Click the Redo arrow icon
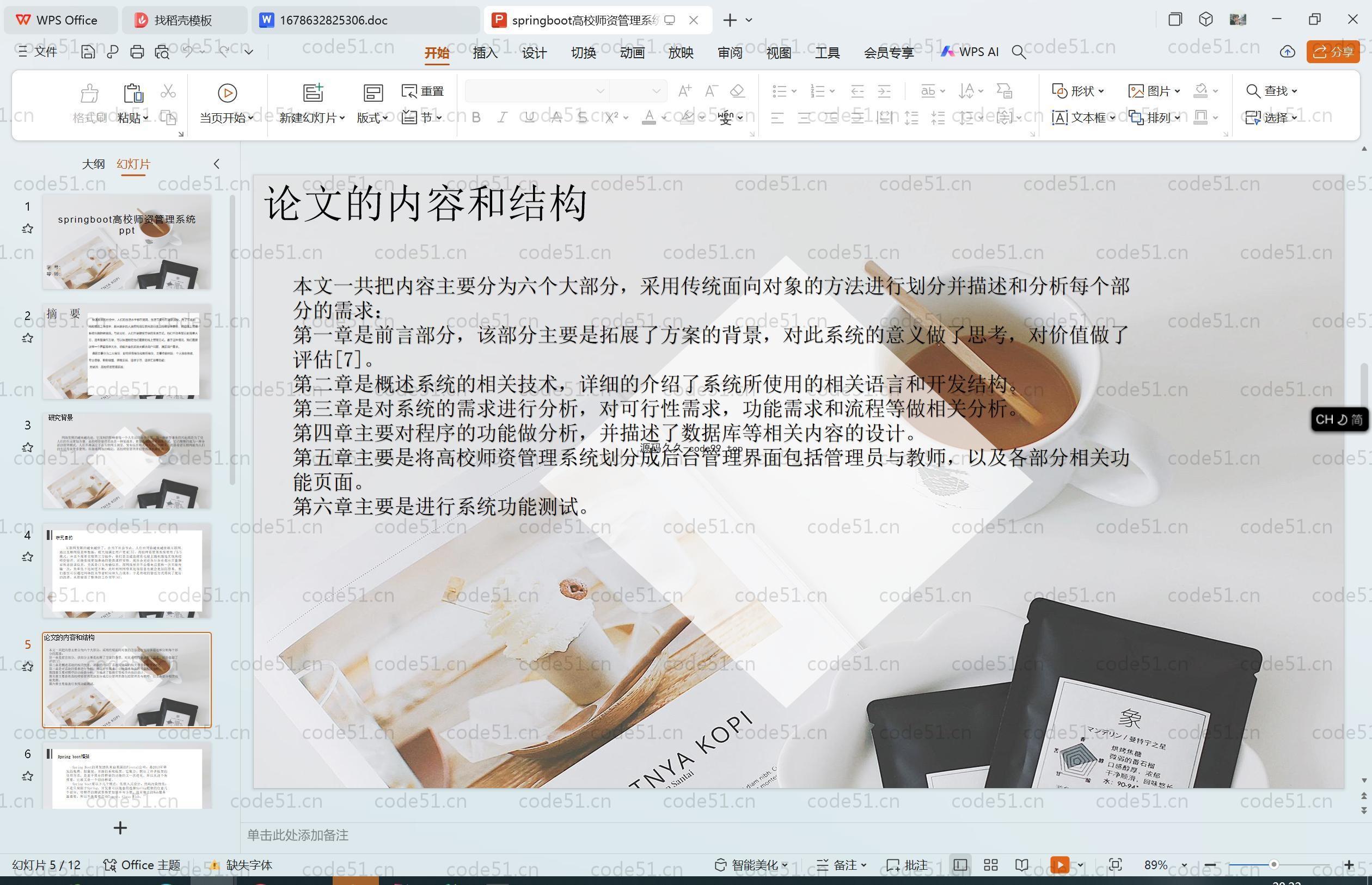1372x885 pixels. pos(224,52)
